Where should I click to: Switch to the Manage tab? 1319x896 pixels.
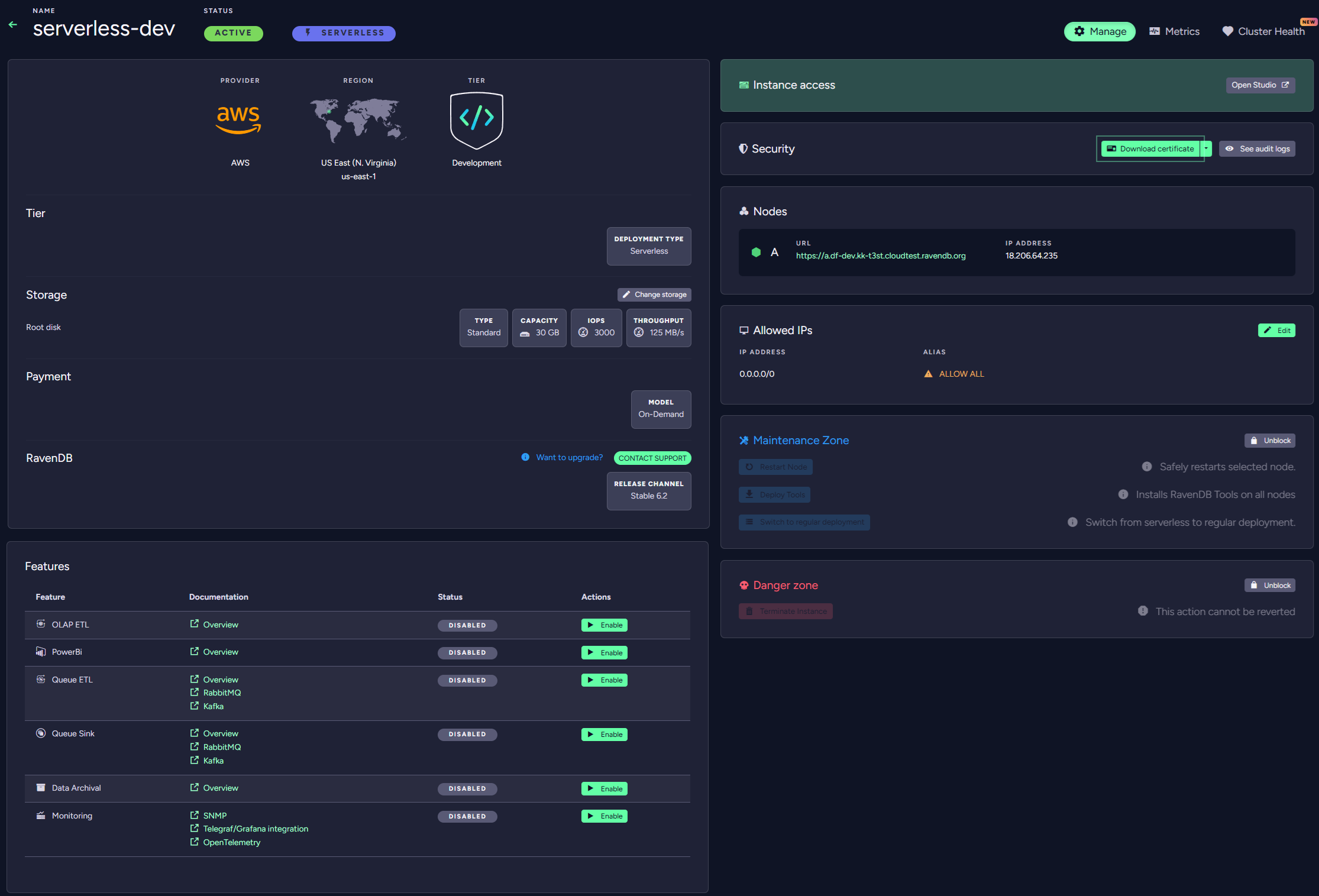coord(1100,31)
